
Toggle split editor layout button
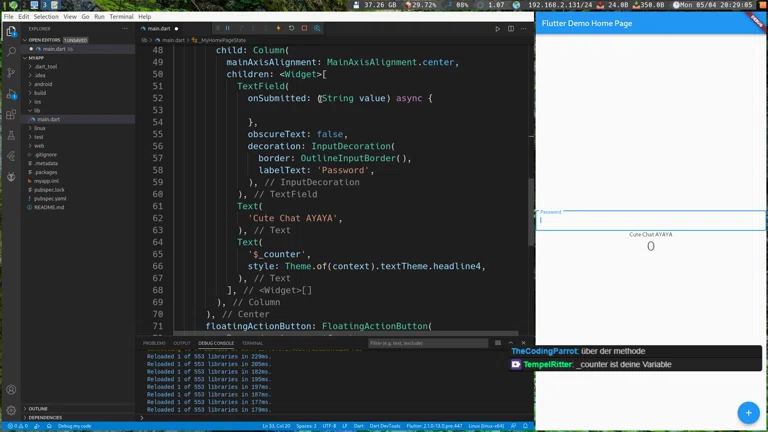[x=510, y=29]
